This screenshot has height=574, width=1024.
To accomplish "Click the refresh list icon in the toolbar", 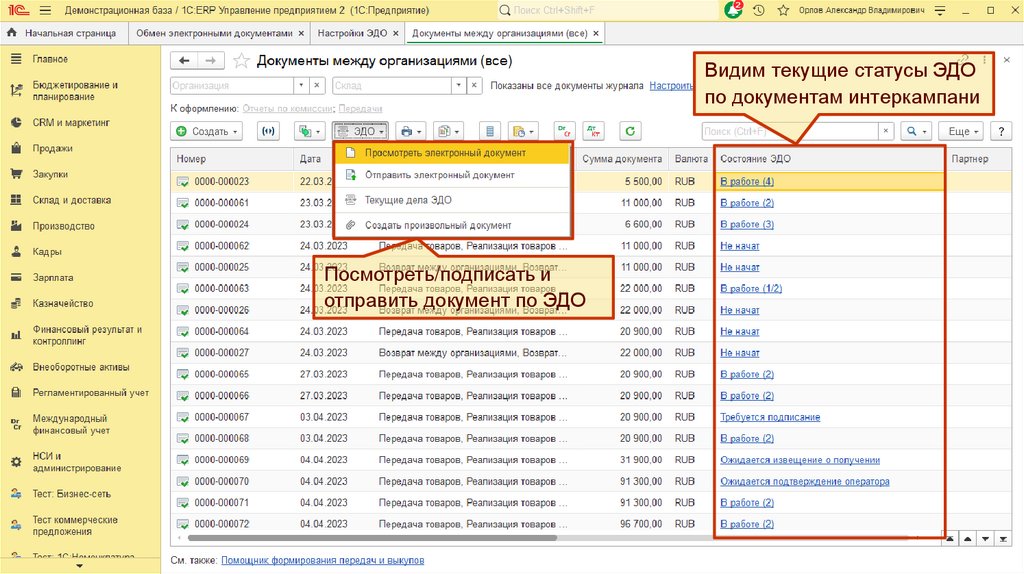I will pos(629,131).
